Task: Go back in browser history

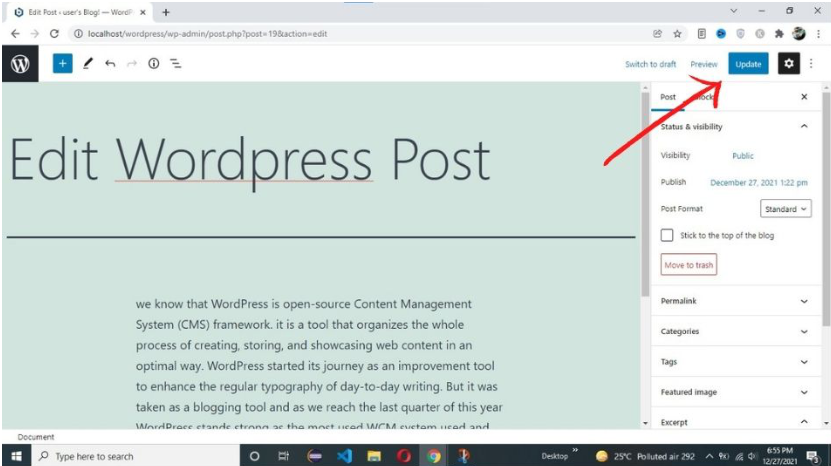Action: pyautogui.click(x=15, y=33)
